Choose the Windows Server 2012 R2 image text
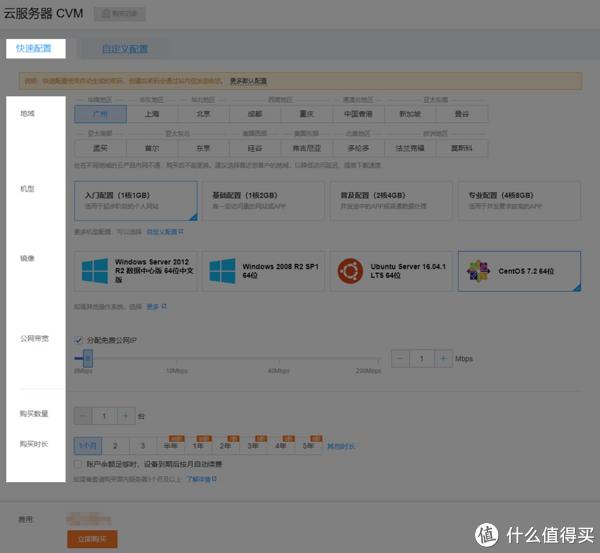The width and height of the screenshot is (600, 553). tap(154, 271)
